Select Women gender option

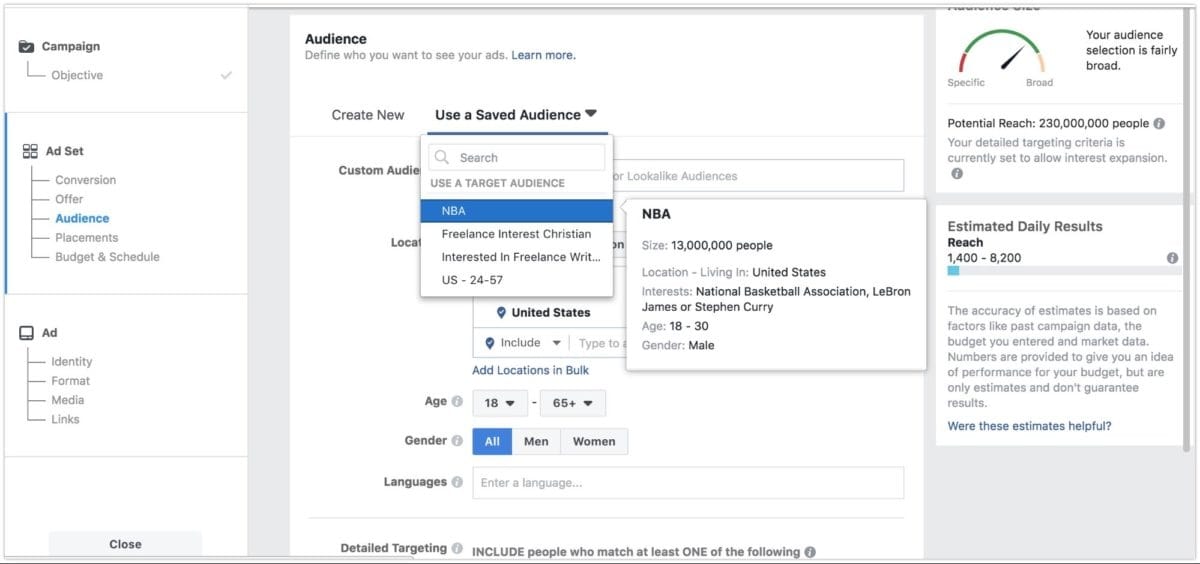pos(594,441)
